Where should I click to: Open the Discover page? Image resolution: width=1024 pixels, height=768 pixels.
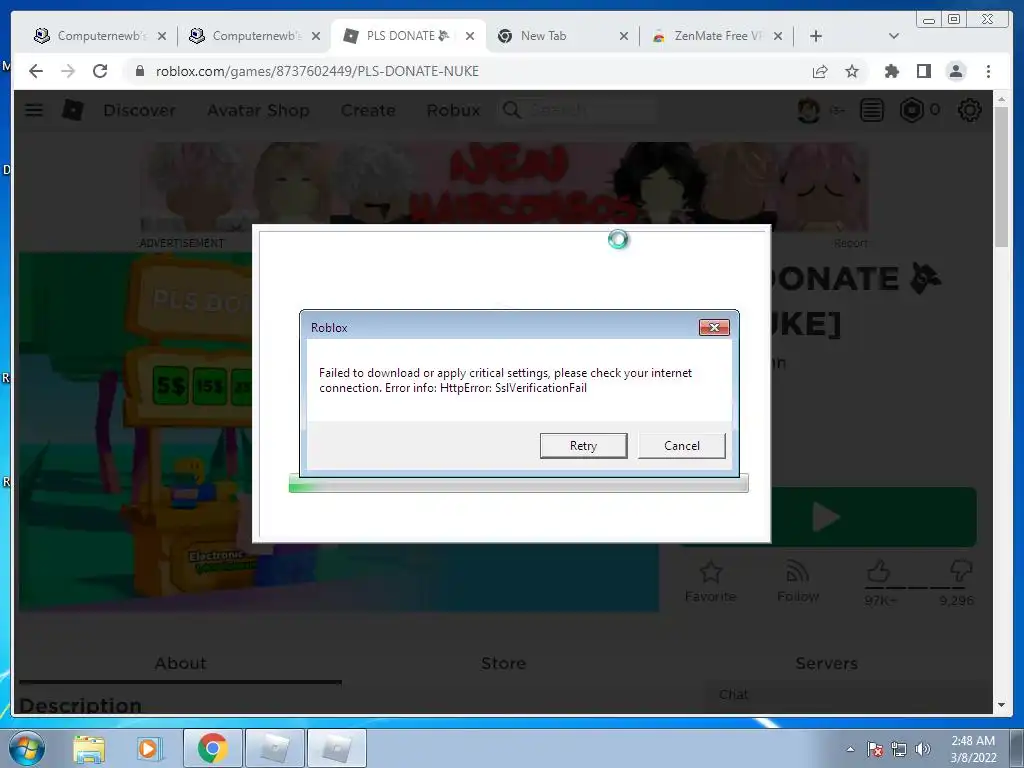point(139,110)
